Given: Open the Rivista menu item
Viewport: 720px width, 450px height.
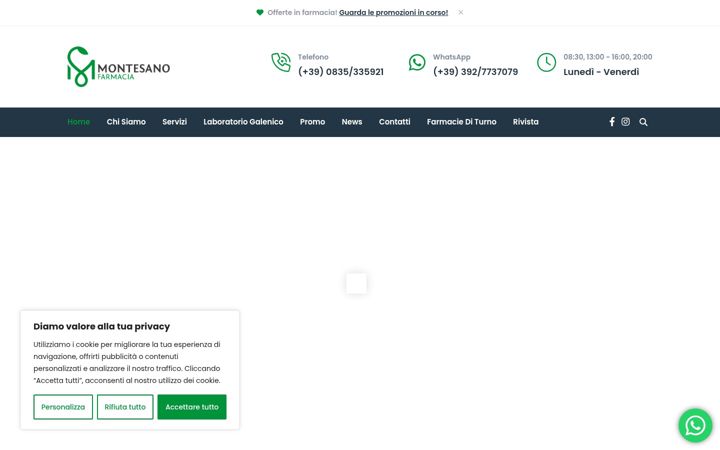Looking at the screenshot, I should coord(526,122).
